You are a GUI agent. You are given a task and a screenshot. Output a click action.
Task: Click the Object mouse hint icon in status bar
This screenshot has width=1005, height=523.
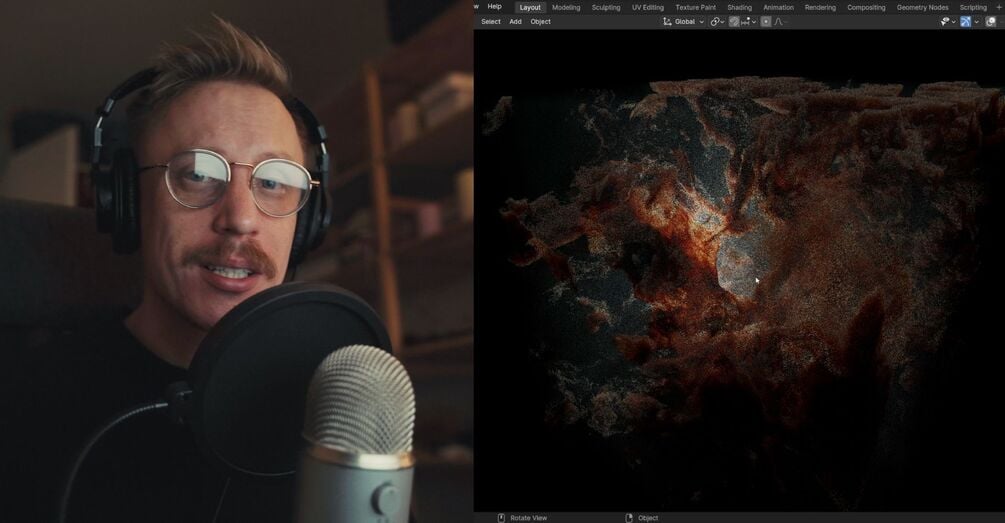click(629, 518)
